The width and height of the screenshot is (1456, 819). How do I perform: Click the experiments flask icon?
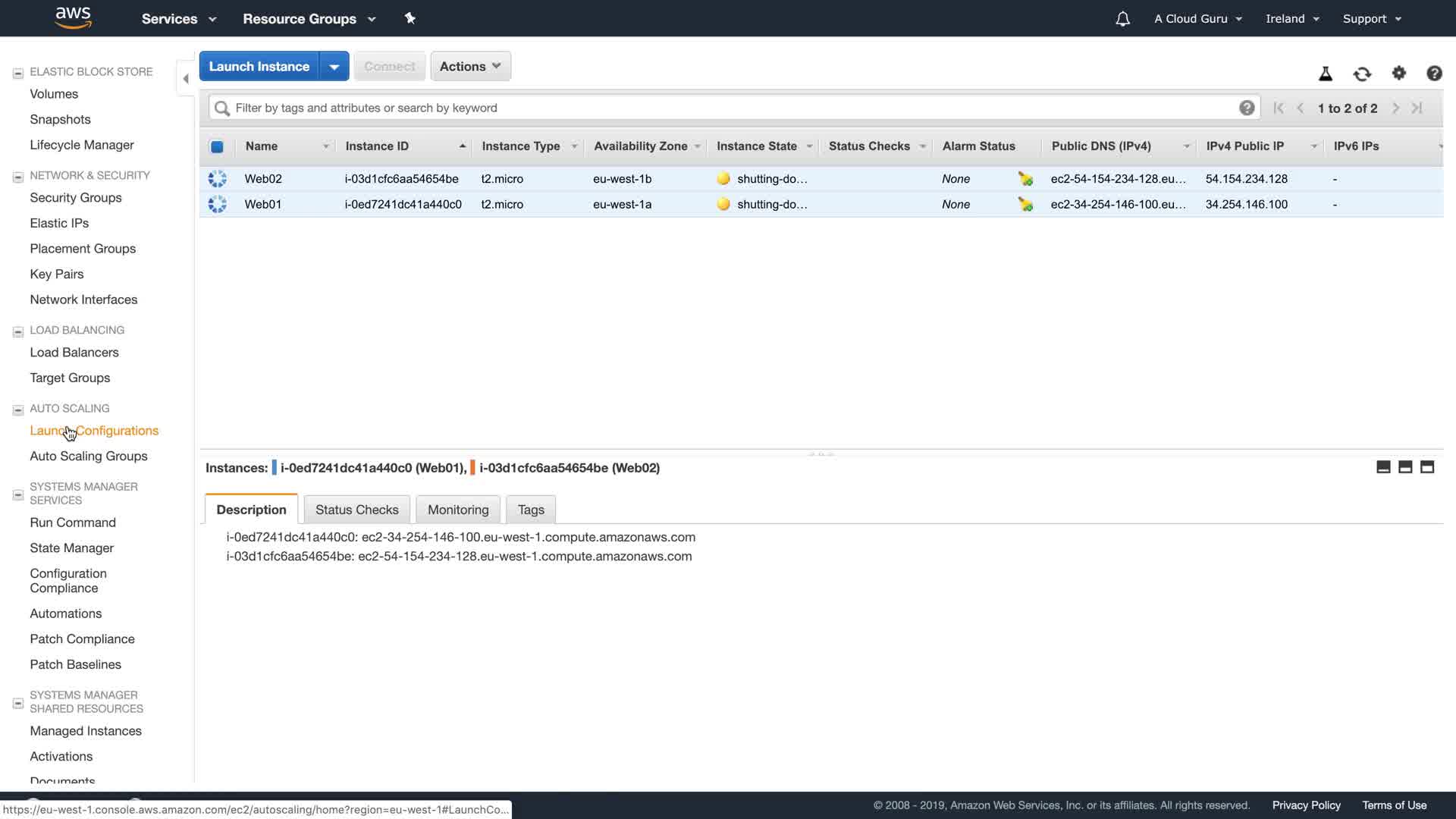click(x=1325, y=74)
